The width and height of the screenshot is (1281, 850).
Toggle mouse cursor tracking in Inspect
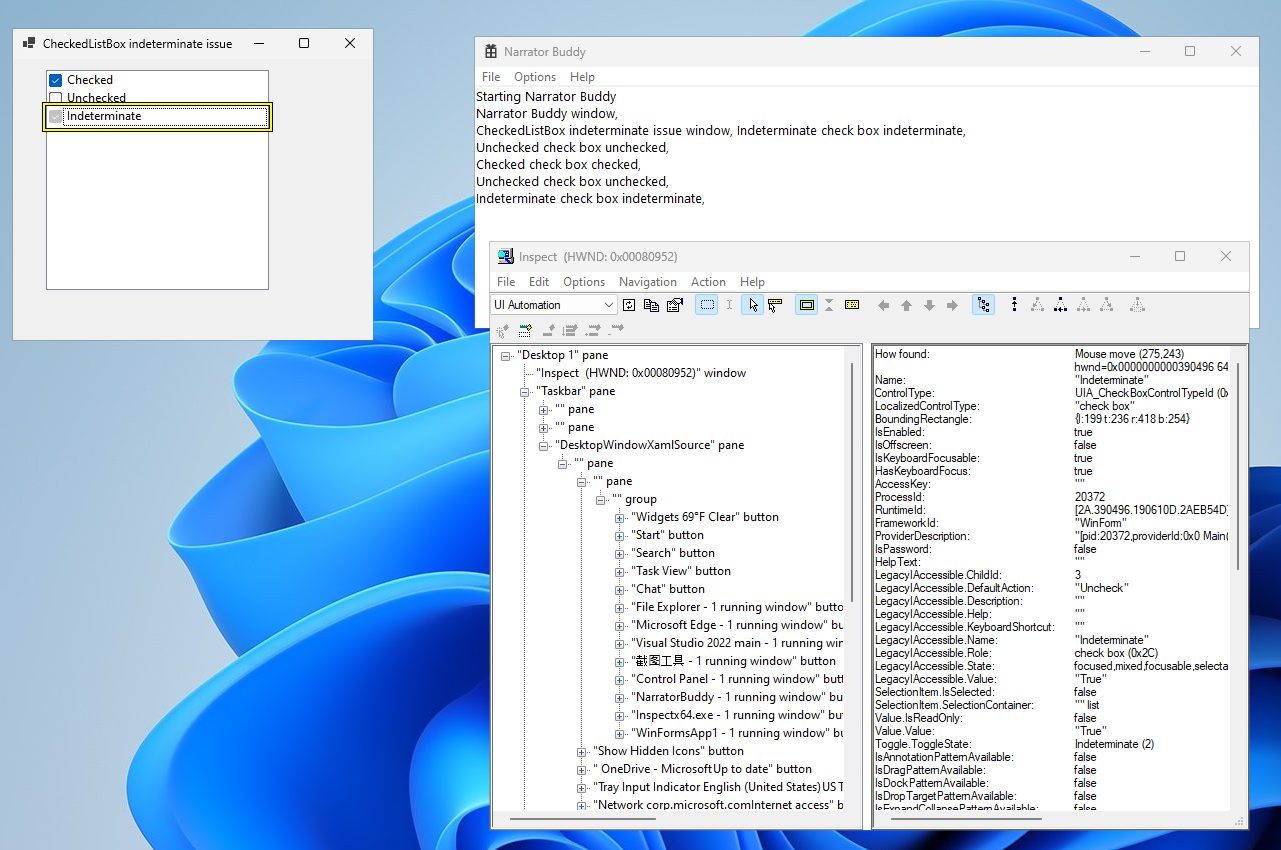coord(752,304)
